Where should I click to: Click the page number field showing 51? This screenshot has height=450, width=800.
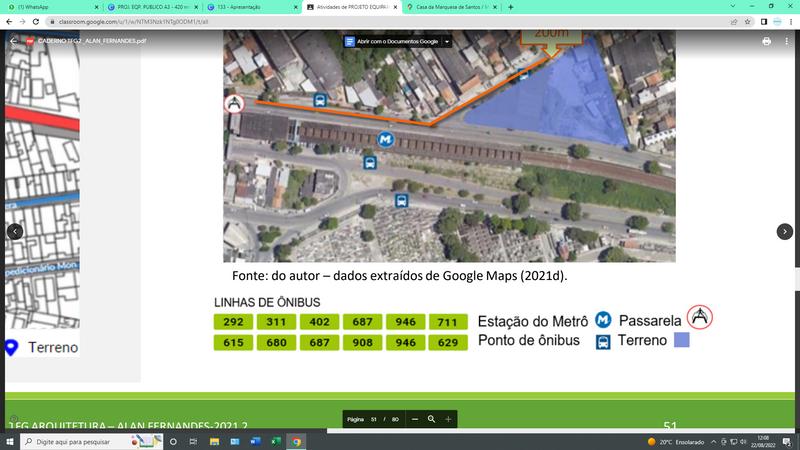373,419
